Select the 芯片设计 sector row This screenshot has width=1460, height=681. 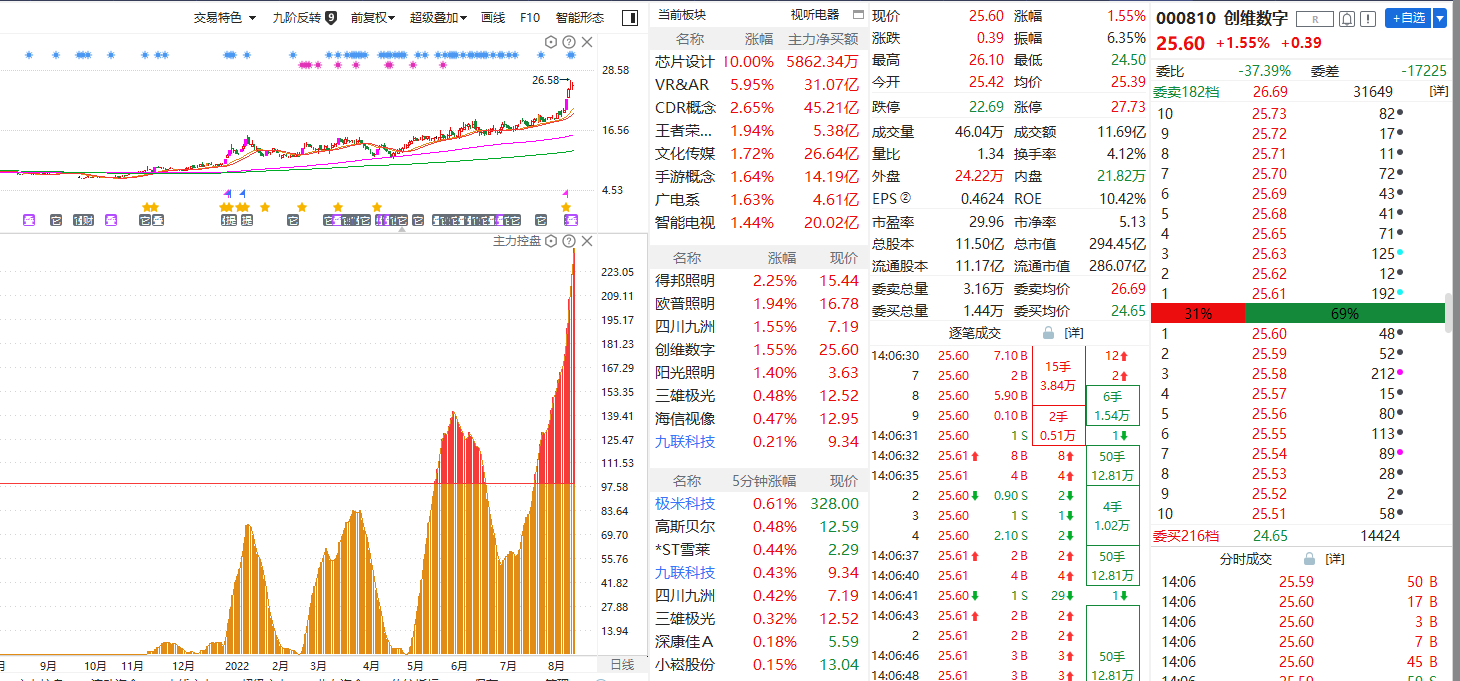[x=757, y=61]
